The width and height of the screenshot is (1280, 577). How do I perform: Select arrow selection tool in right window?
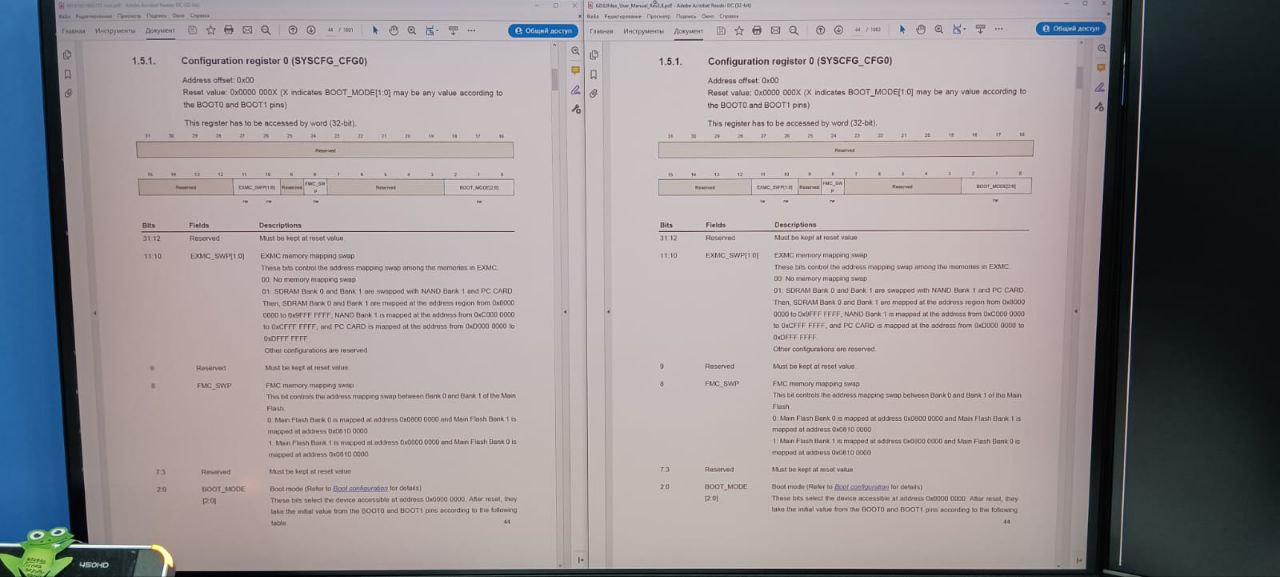coord(902,30)
